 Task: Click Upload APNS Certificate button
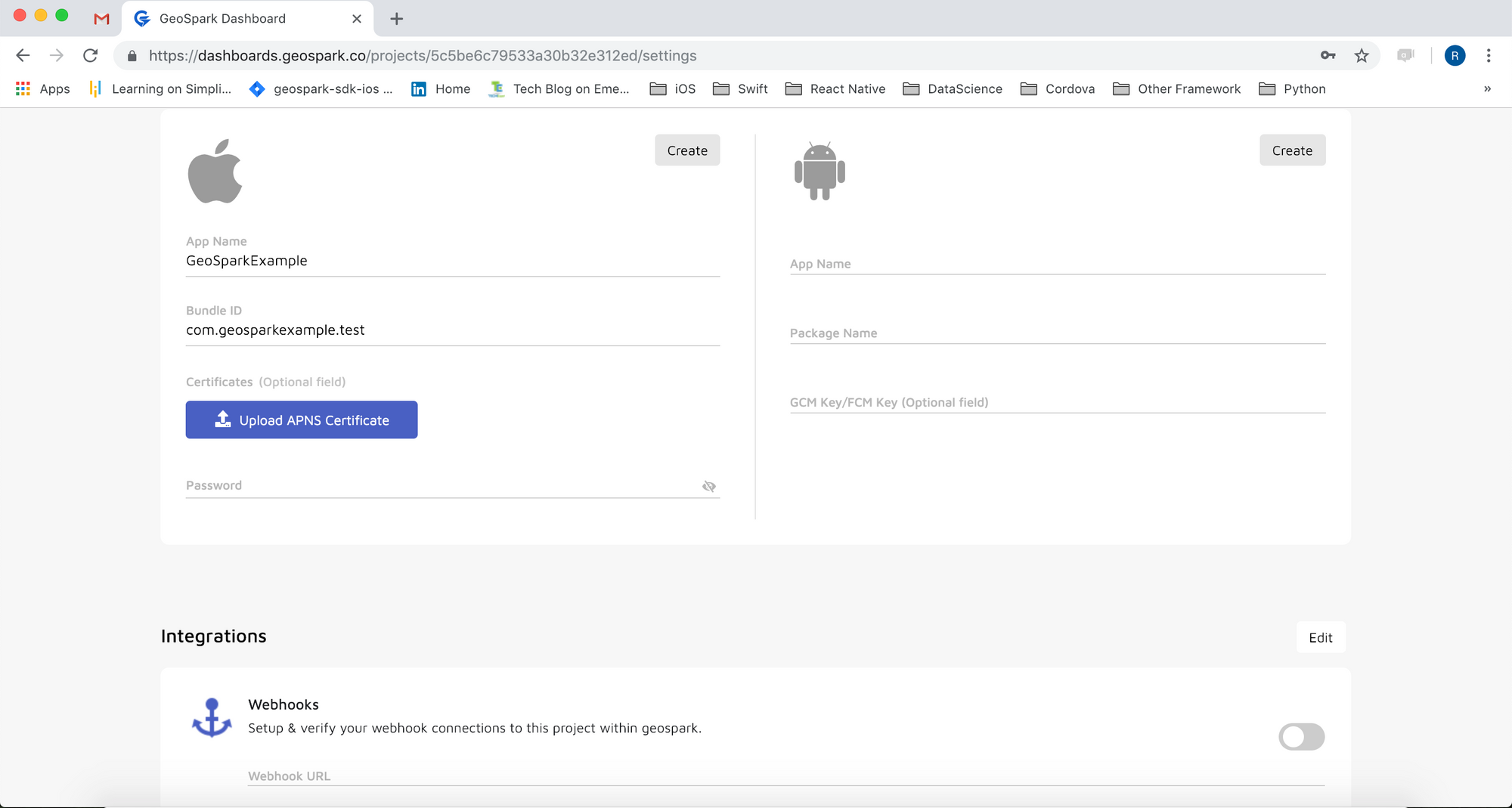point(302,419)
